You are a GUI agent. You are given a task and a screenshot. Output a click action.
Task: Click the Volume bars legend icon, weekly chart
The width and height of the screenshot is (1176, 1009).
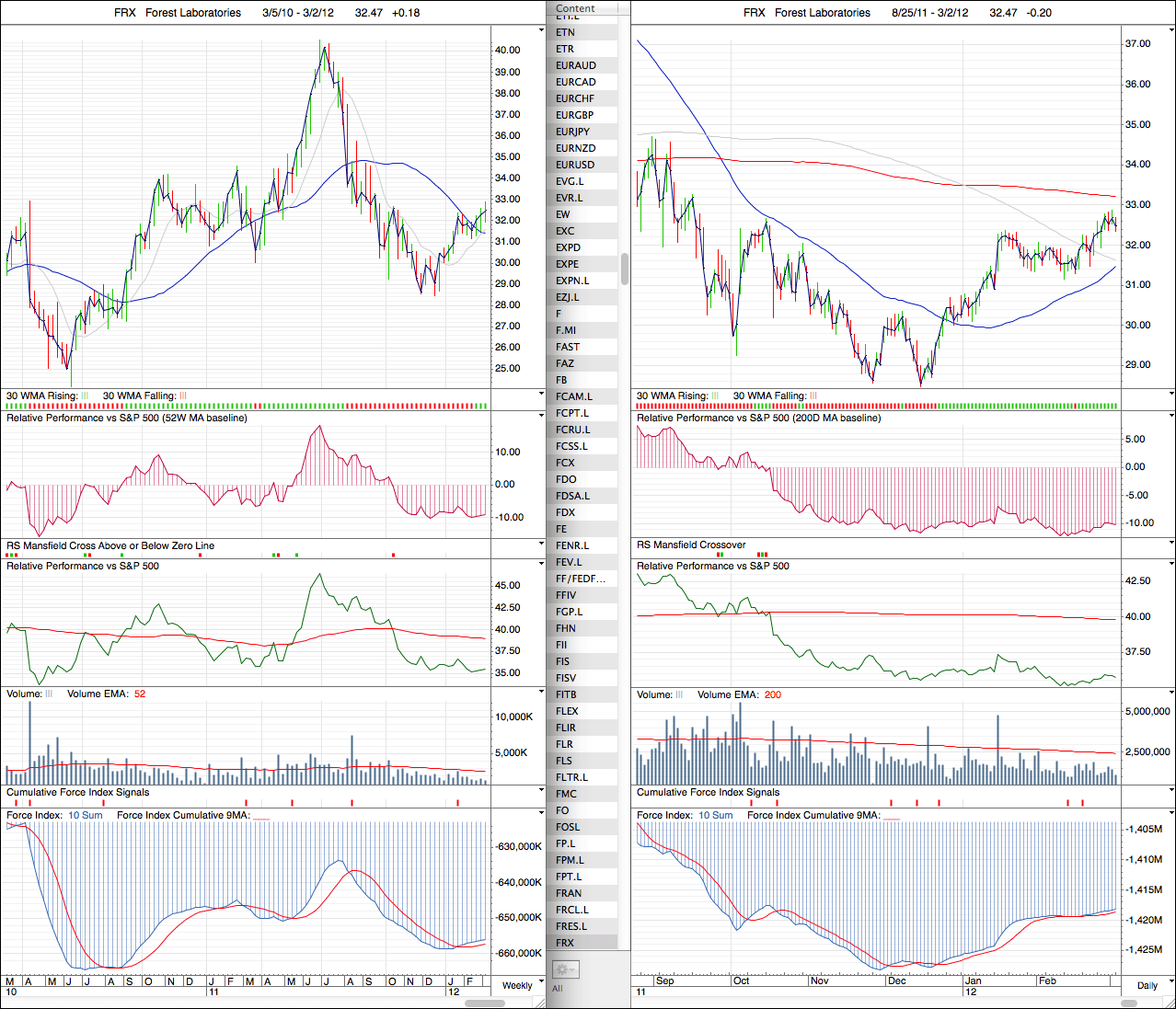(49, 694)
